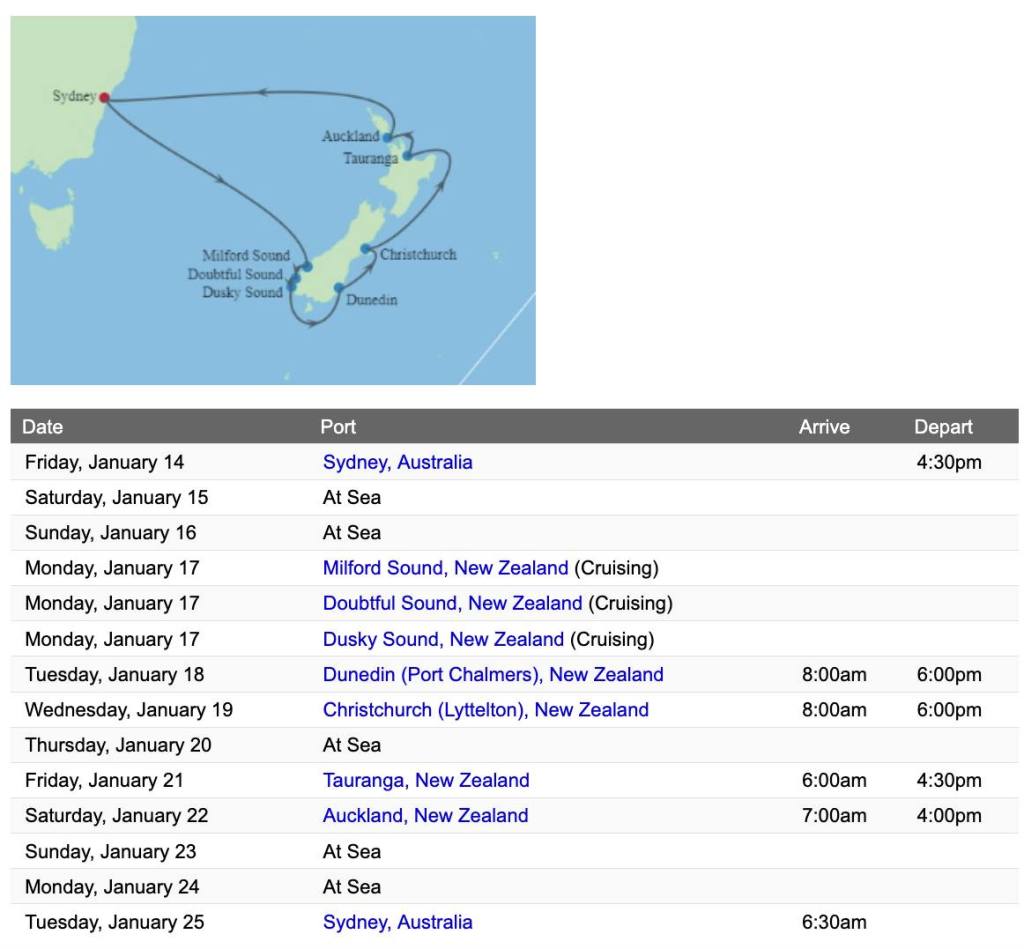The image size is (1024, 949).
Task: Click the Christchurch dot on the map
Action: [x=366, y=249]
